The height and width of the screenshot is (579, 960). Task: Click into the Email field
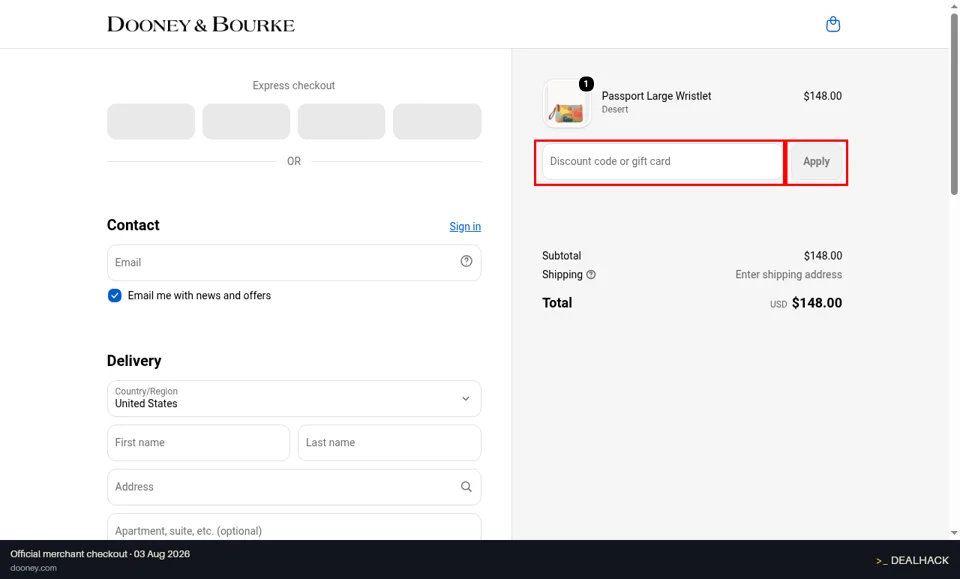click(x=294, y=263)
